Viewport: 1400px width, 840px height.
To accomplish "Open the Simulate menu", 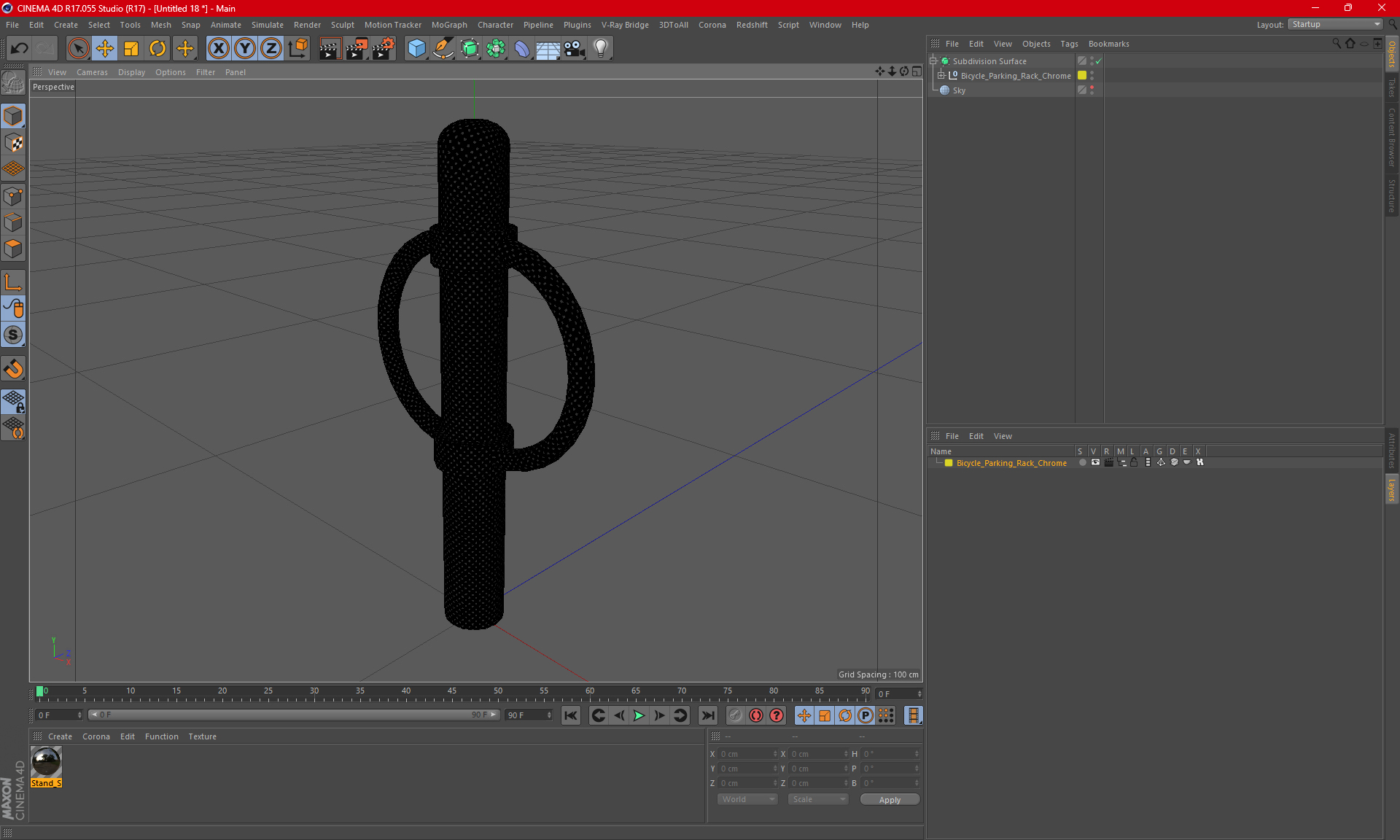I will tap(267, 25).
